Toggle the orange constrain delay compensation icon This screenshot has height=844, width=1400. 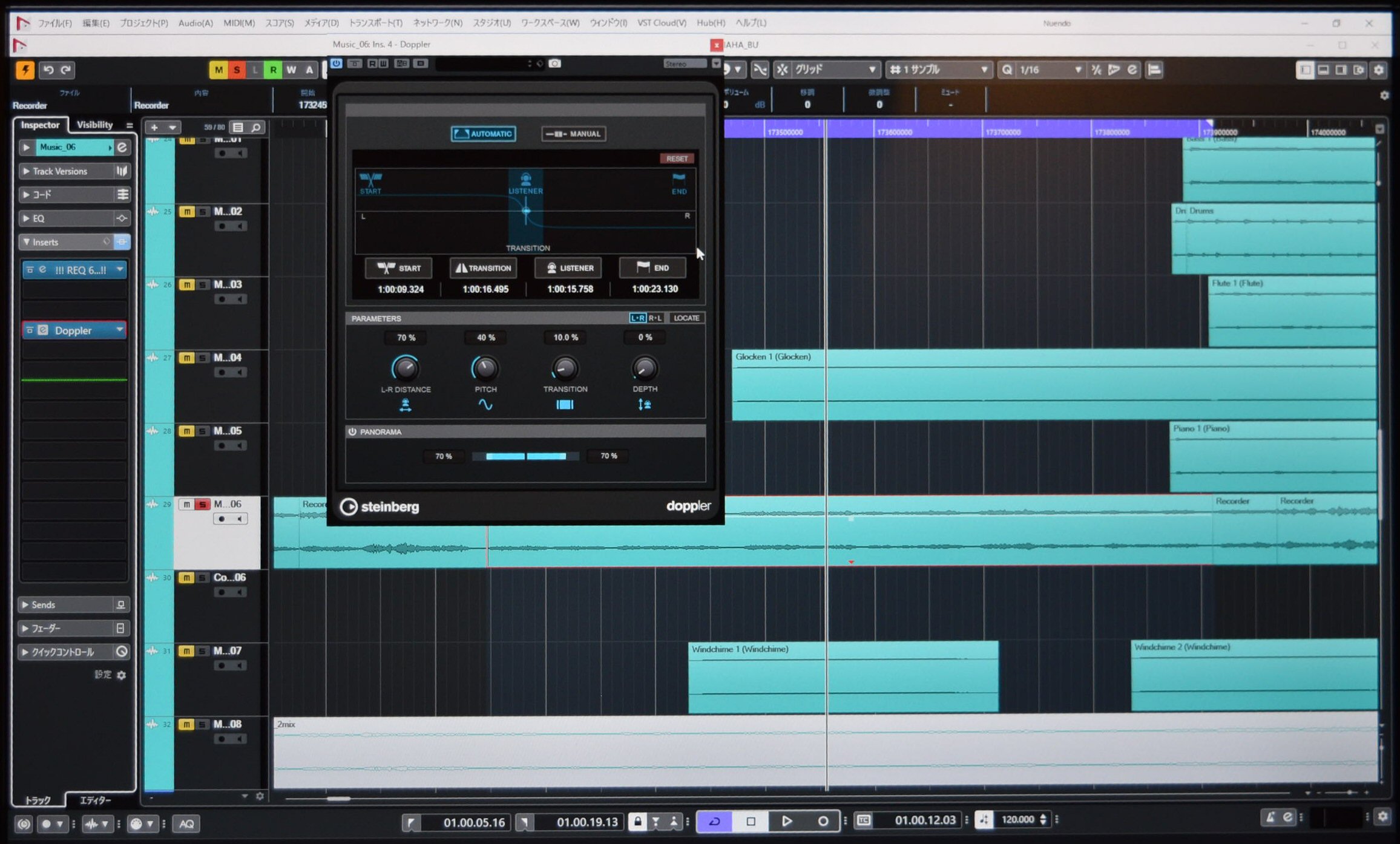(25, 70)
